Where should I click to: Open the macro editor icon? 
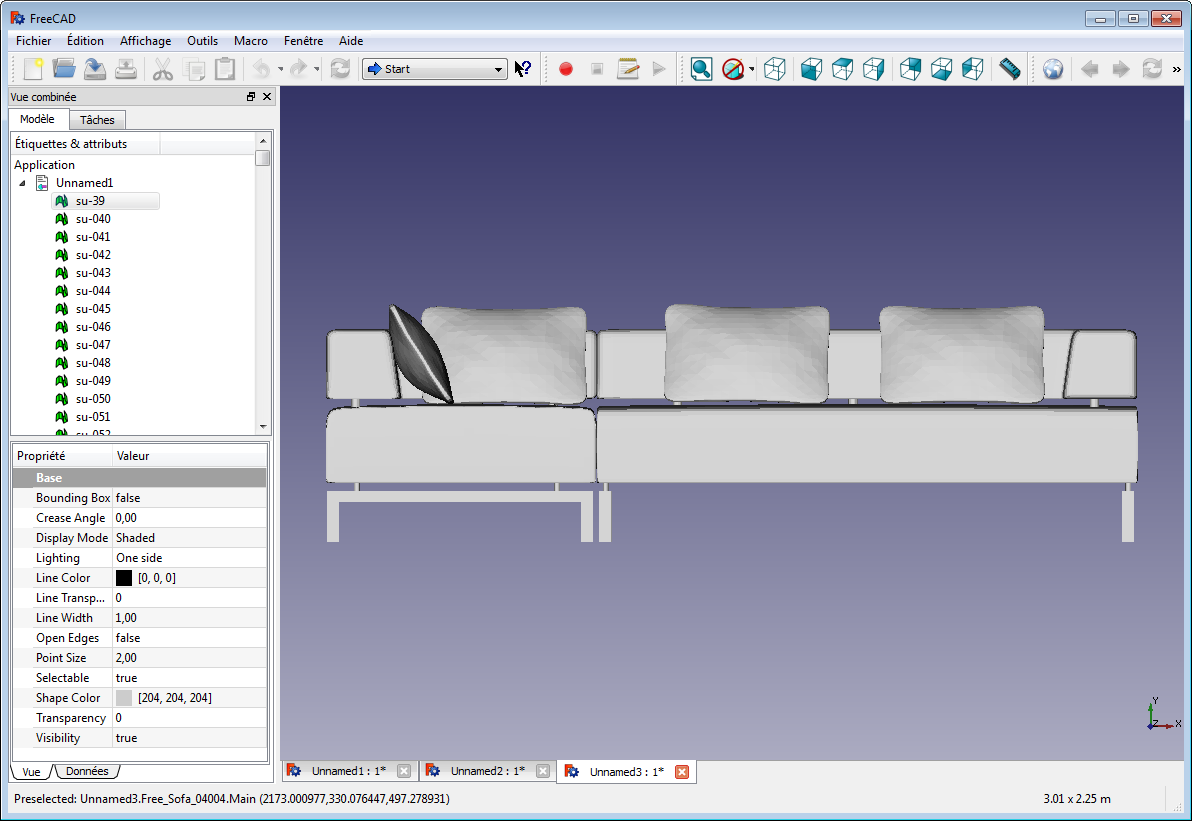point(628,69)
